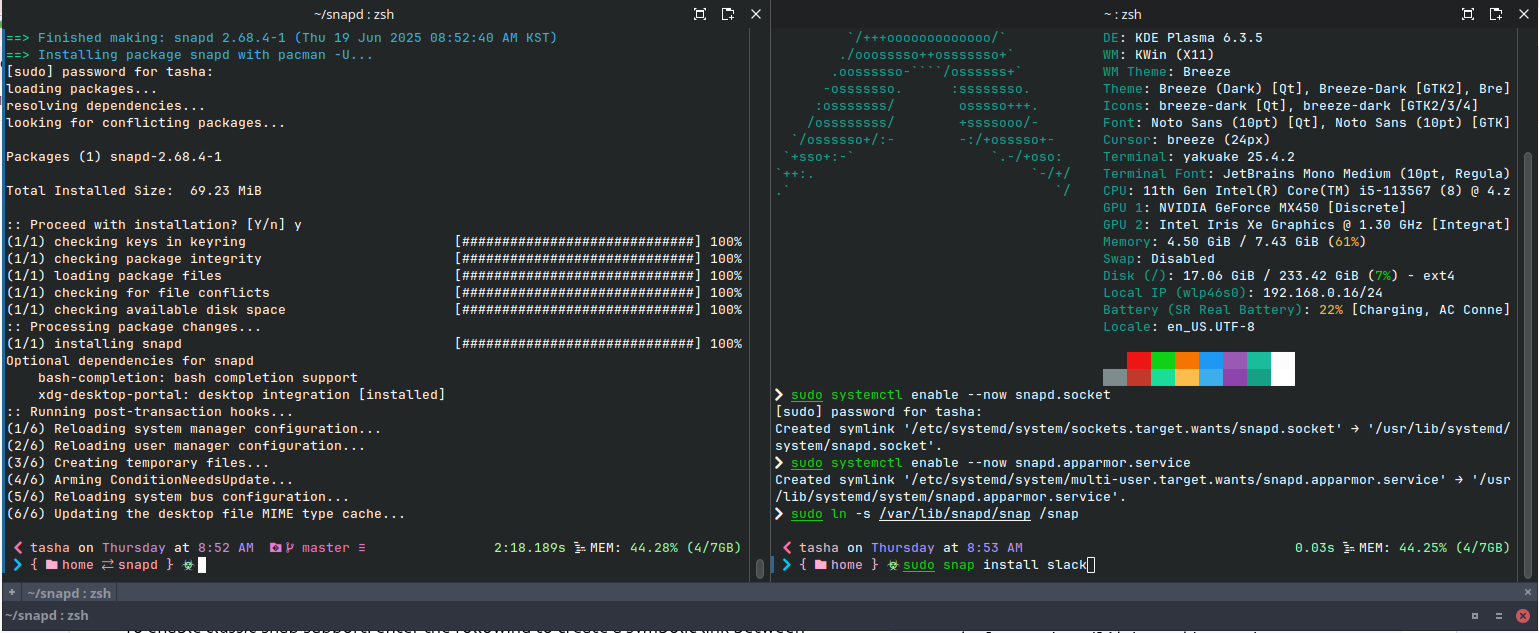This screenshot has width=1539, height=633.
Task: Click 'sudo systemctl enable --now snapd.apparmor.service' command
Action: point(990,463)
